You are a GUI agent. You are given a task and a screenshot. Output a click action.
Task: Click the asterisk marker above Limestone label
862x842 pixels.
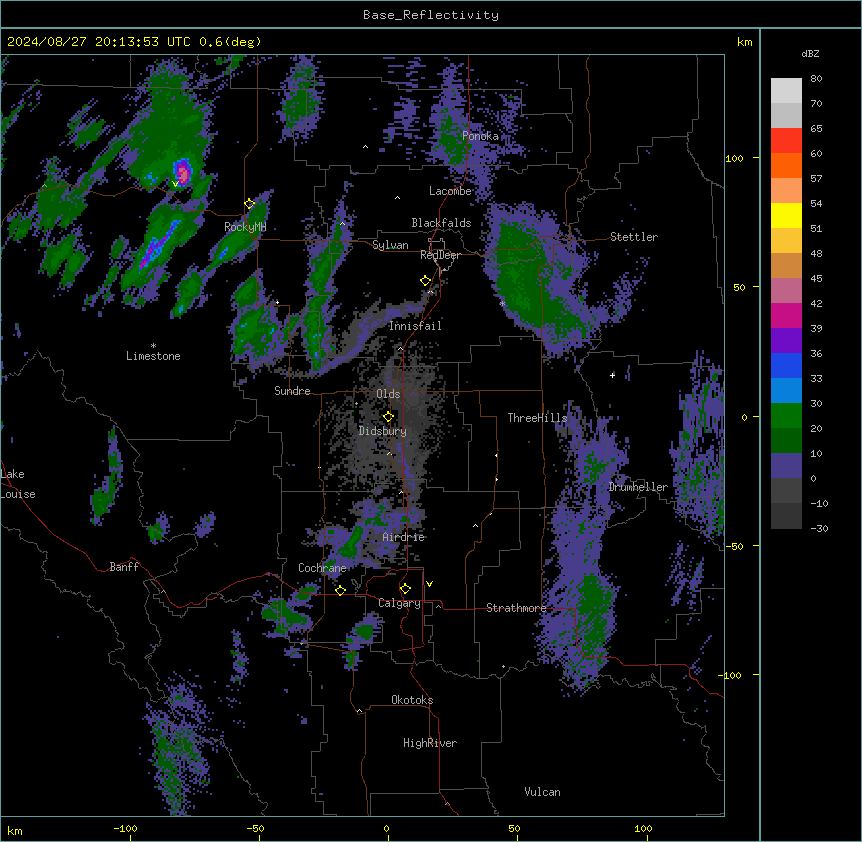(153, 346)
